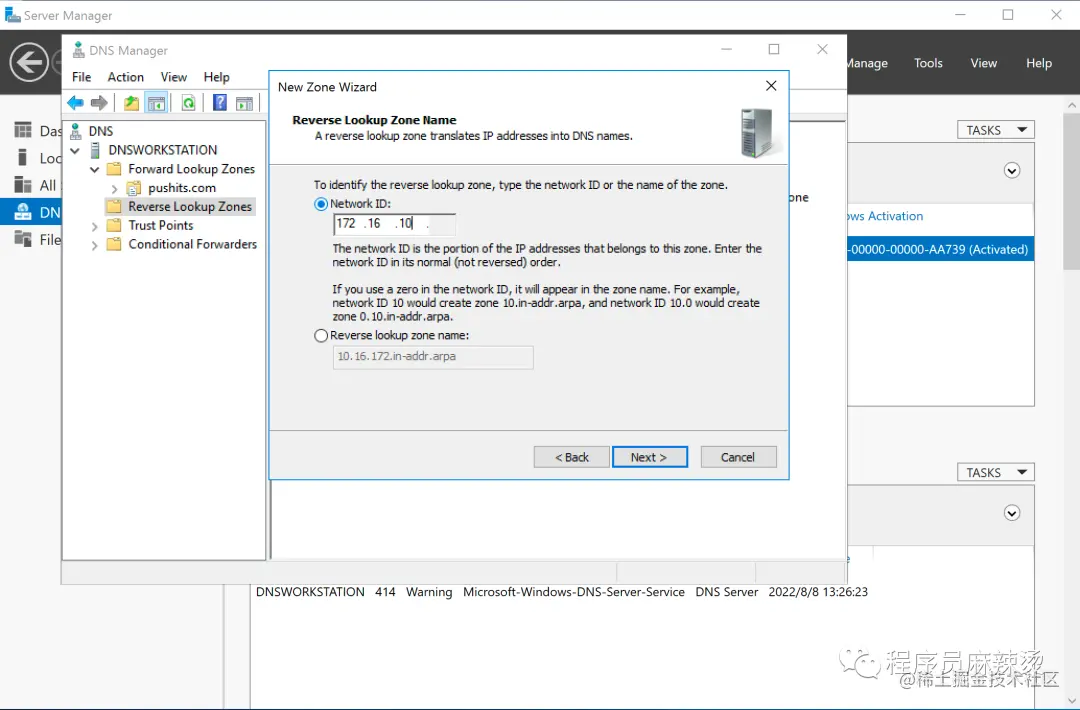The image size is (1080, 710).
Task: Click the Server Manager round back arrow
Action: point(29,62)
